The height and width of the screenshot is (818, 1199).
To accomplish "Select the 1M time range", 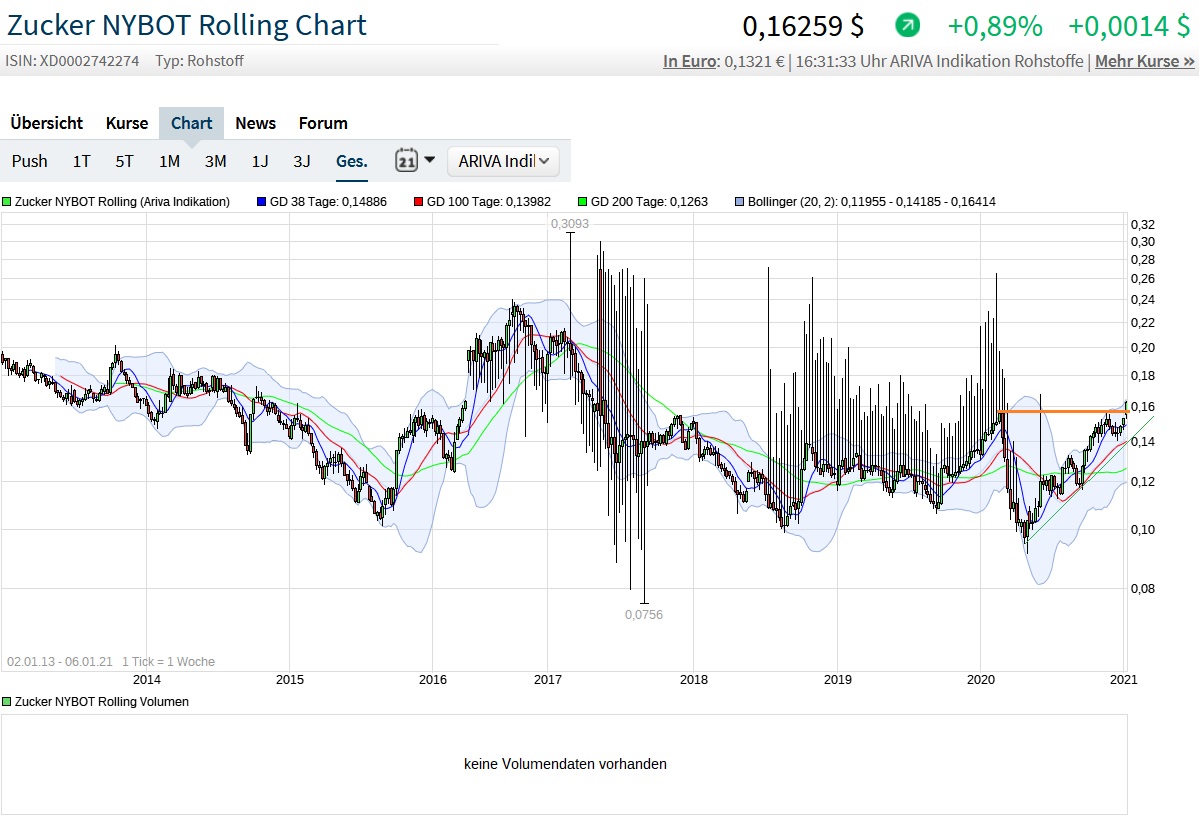I will pyautogui.click(x=169, y=161).
